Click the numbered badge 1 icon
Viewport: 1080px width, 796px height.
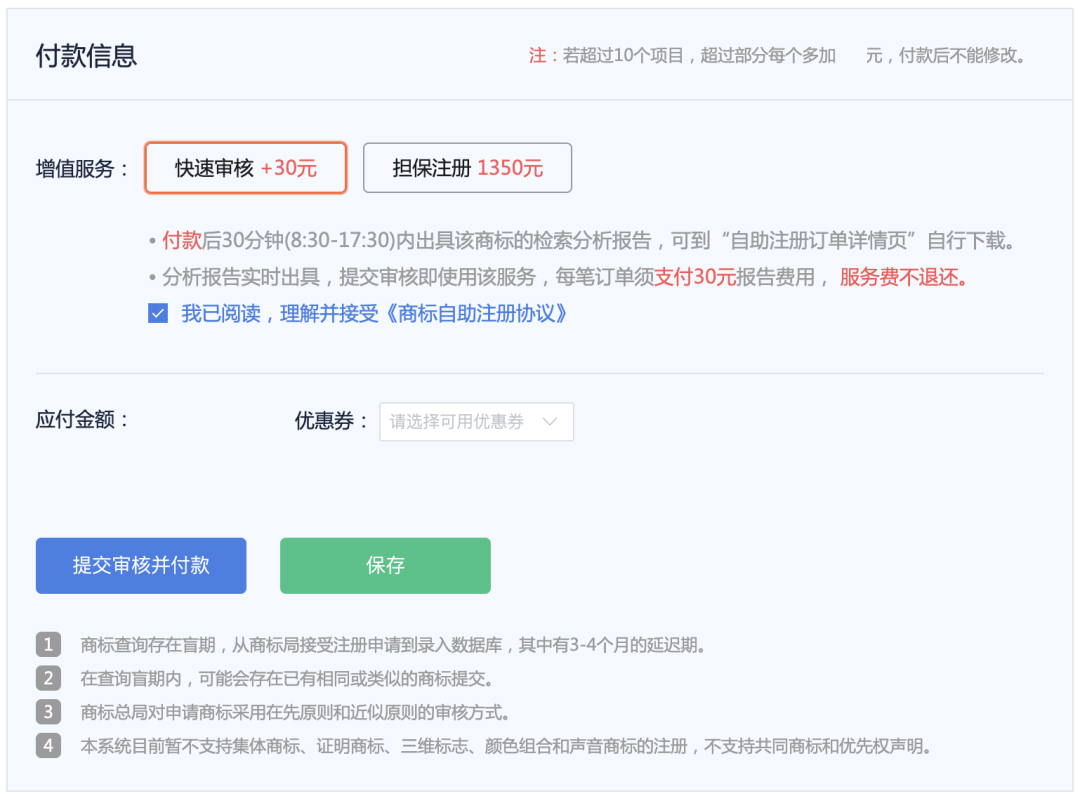pyautogui.click(x=48, y=645)
